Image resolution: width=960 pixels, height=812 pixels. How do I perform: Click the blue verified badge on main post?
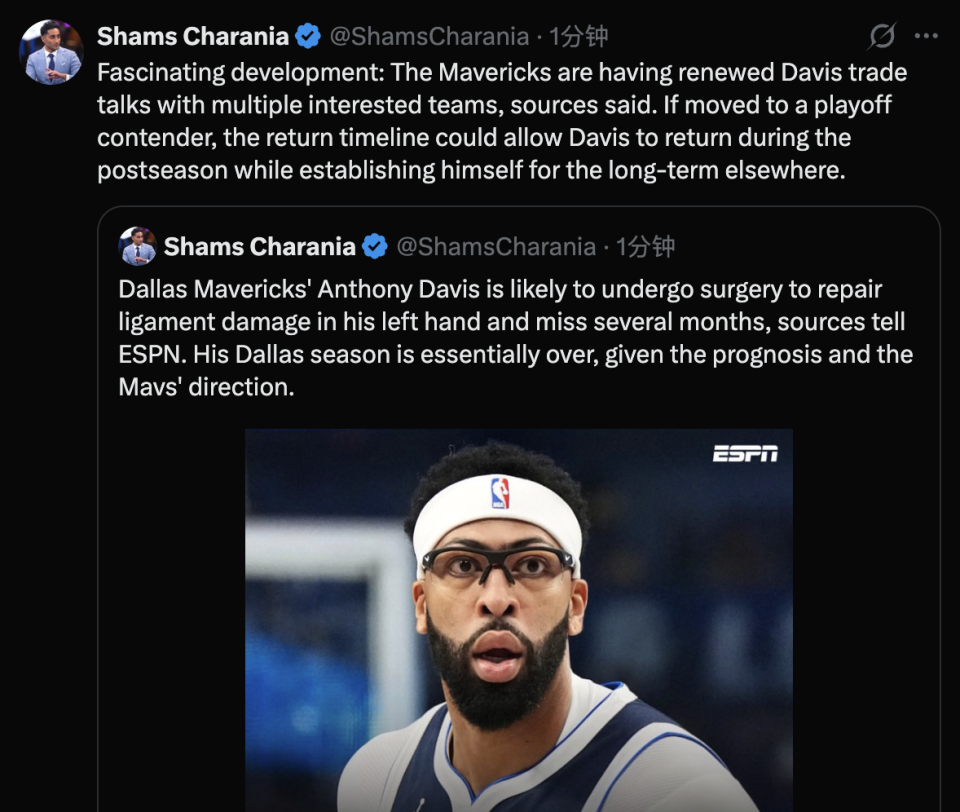[308, 36]
